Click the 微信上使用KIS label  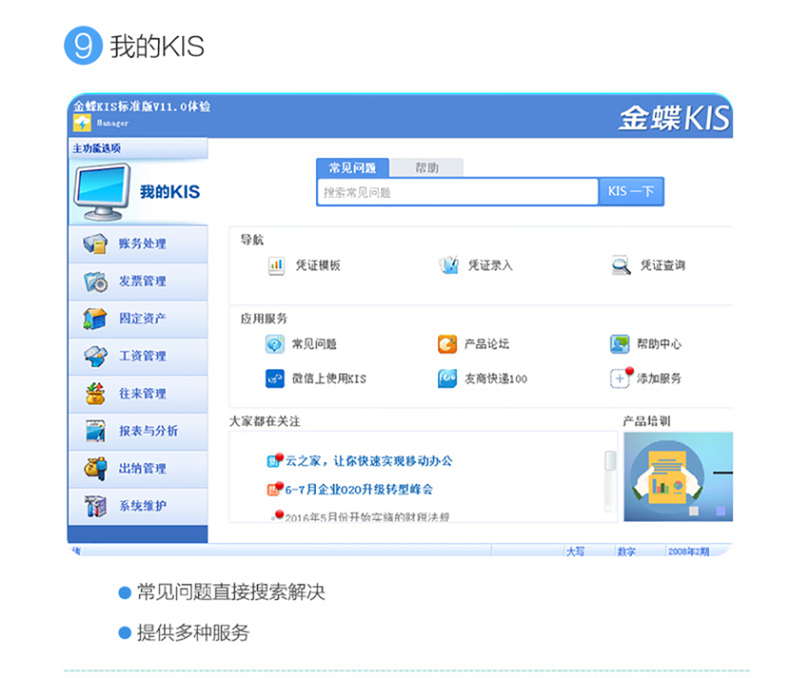[329, 379]
